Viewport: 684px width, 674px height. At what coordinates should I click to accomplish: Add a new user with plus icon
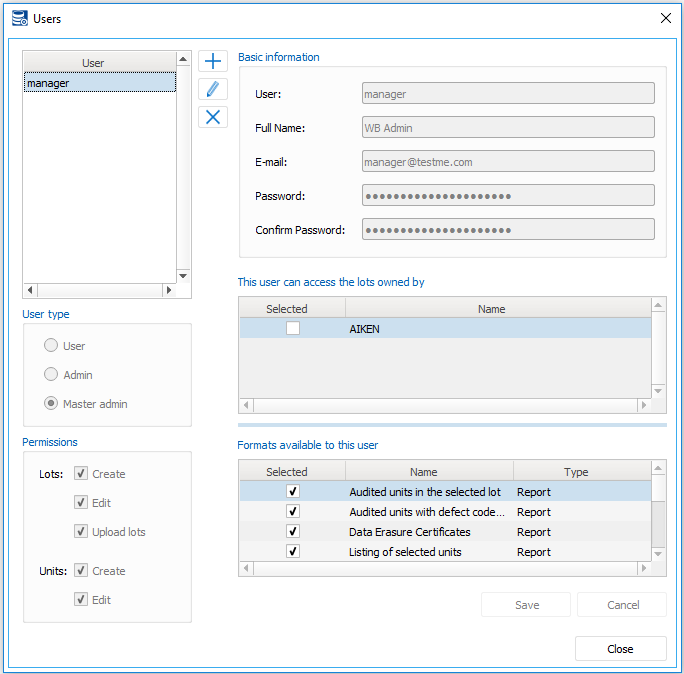(213, 61)
